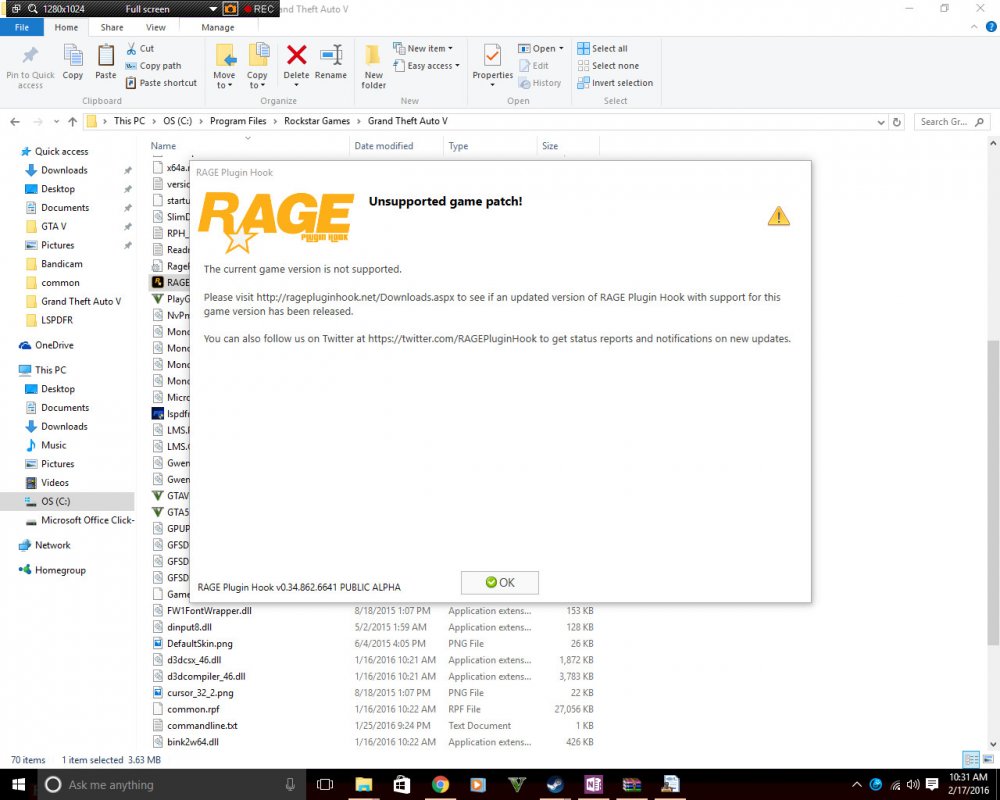Switch to details view layout
The image size is (1000, 800).
coord(971,759)
